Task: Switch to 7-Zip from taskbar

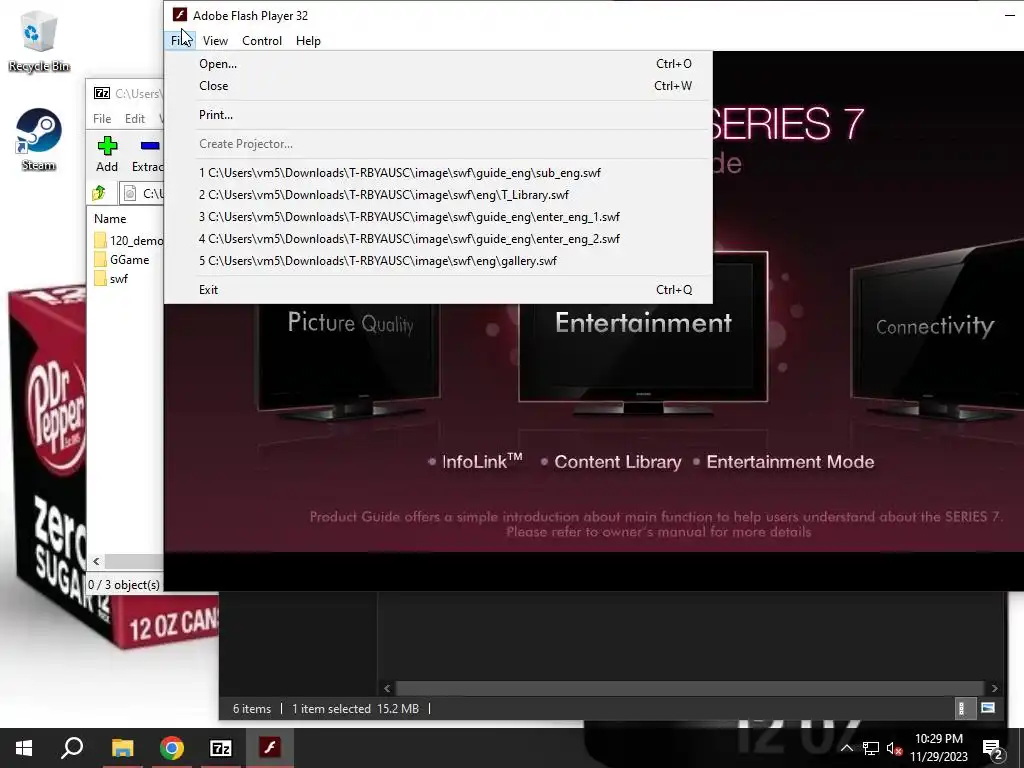Action: (x=221, y=748)
